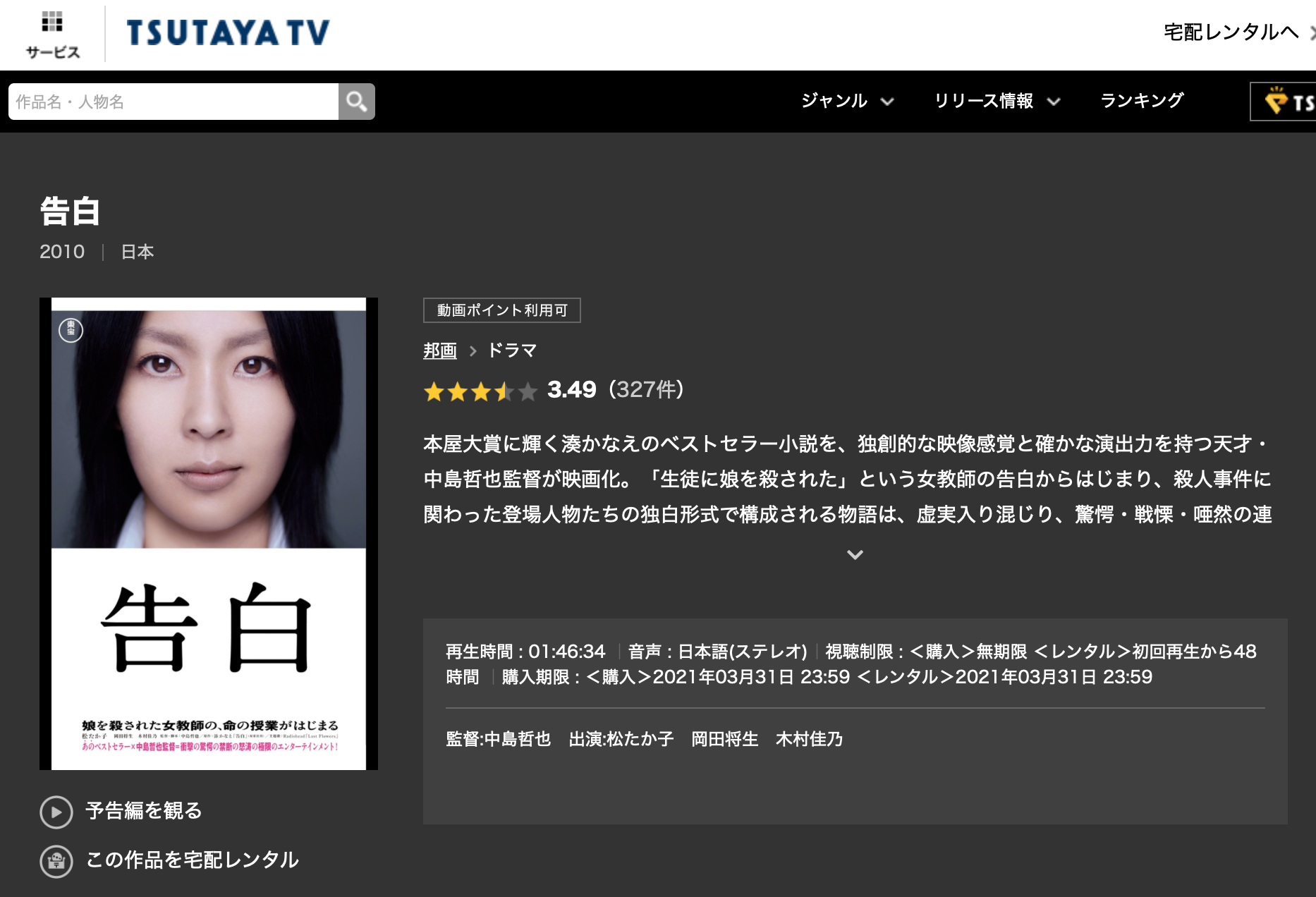
Task: Click the star rating icons
Action: [x=480, y=391]
